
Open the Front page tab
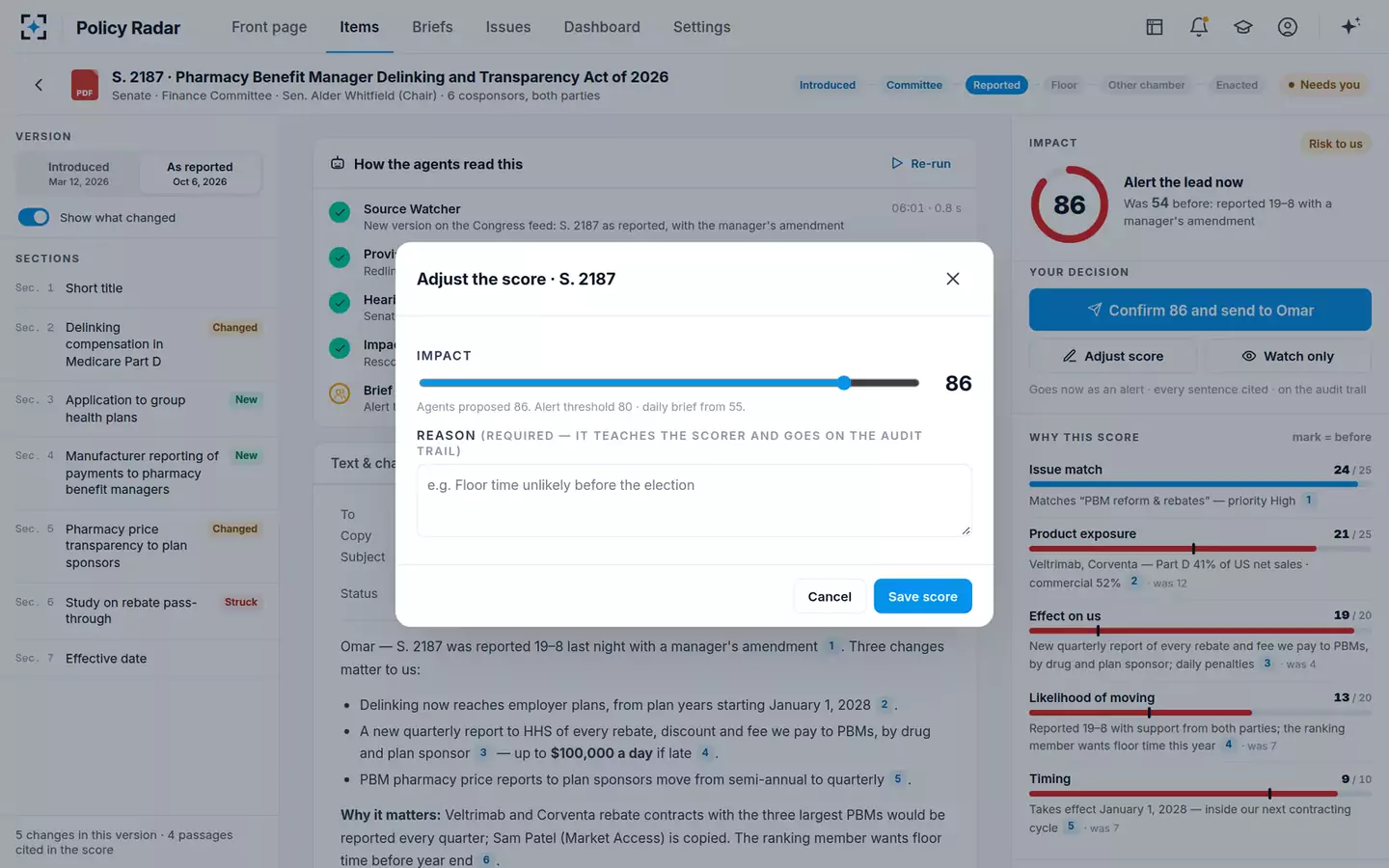(x=269, y=27)
